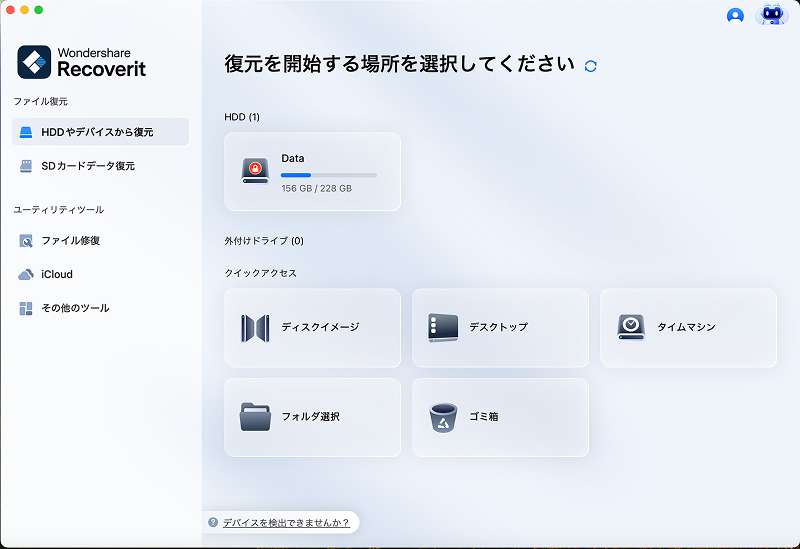Image resolution: width=800 pixels, height=549 pixels.
Task: Click the ディスクイメージ disk image icon
Action: coord(255,328)
